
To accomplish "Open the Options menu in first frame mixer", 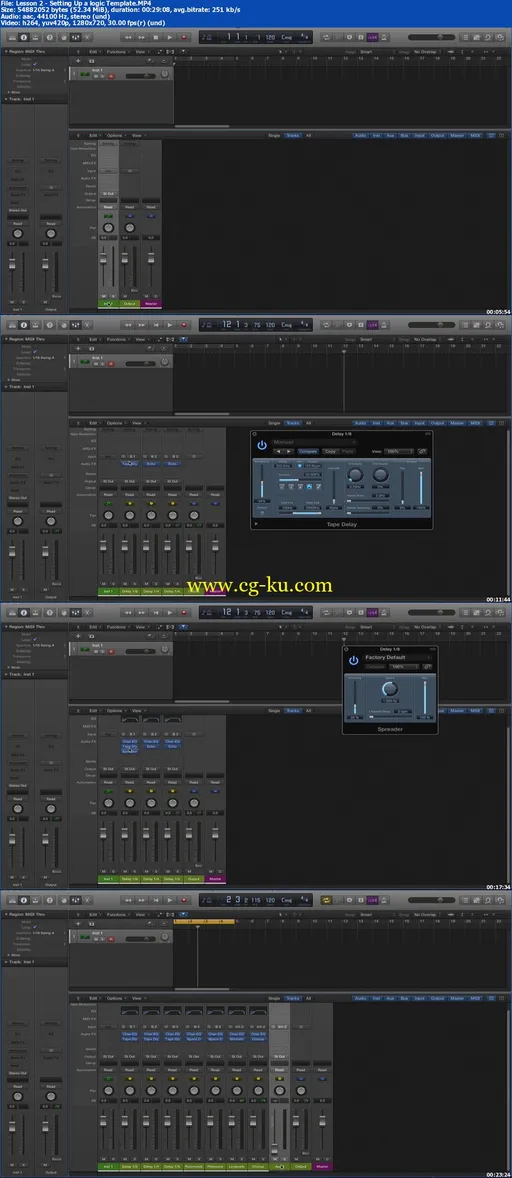I will click(114, 135).
